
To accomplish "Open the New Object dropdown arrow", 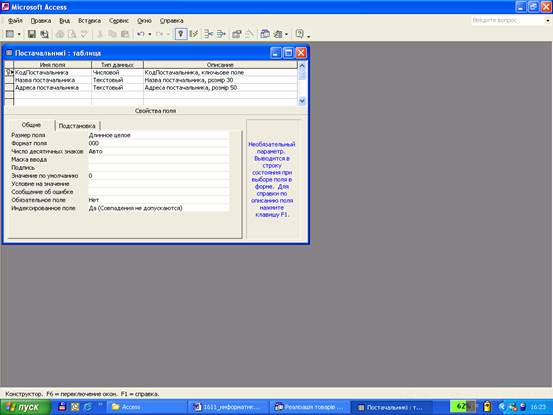I will tap(286, 34).
